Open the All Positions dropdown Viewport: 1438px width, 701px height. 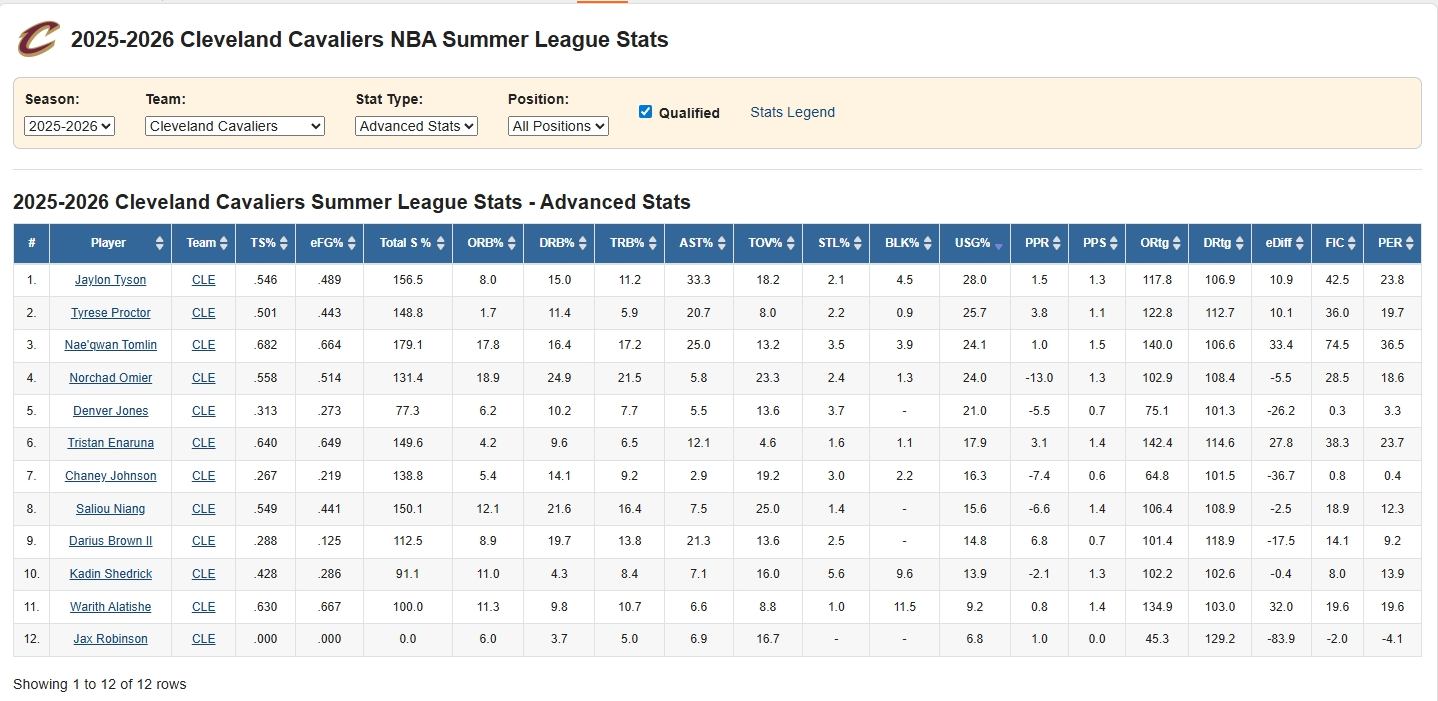coord(558,126)
